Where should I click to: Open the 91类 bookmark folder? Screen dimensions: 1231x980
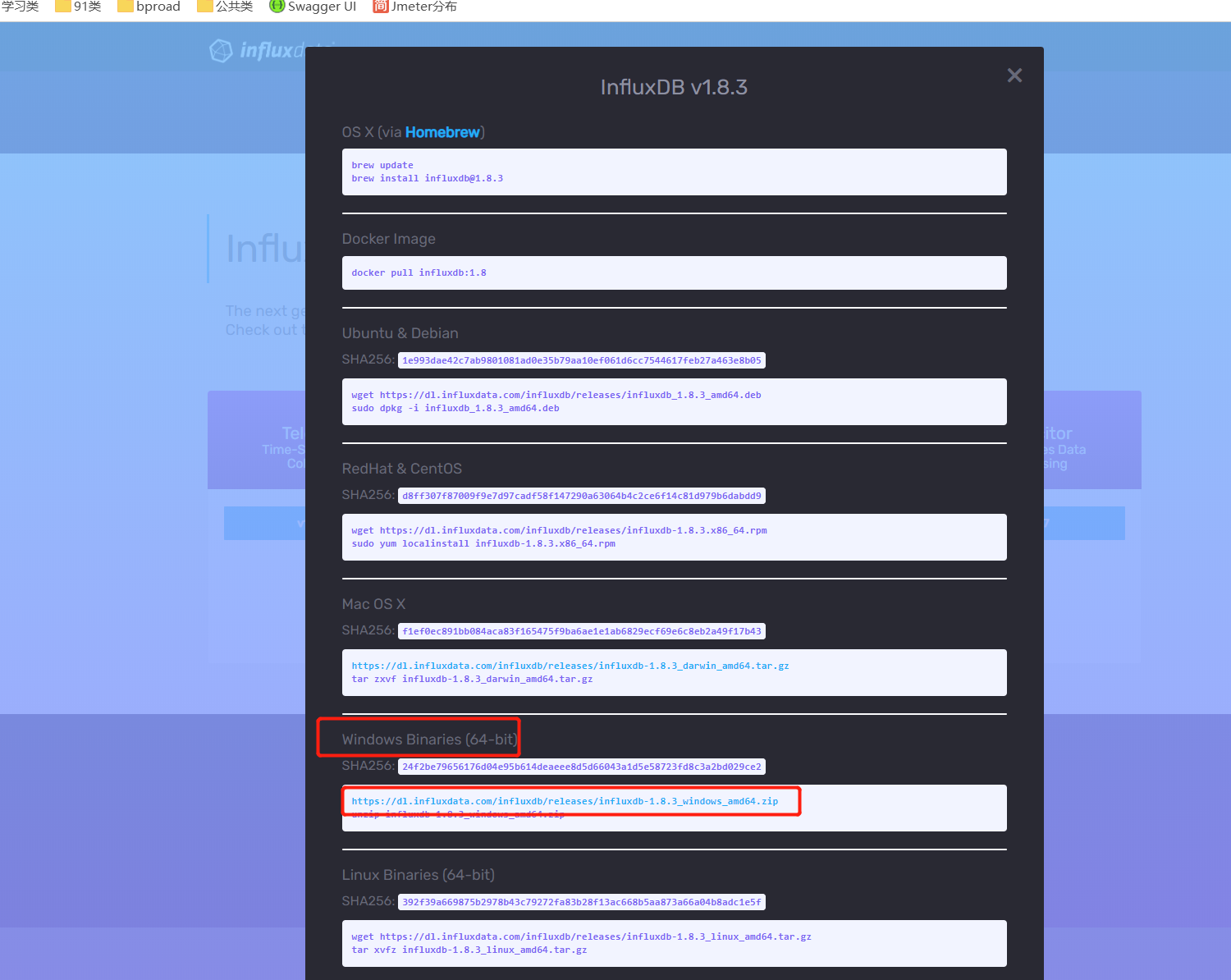78,7
